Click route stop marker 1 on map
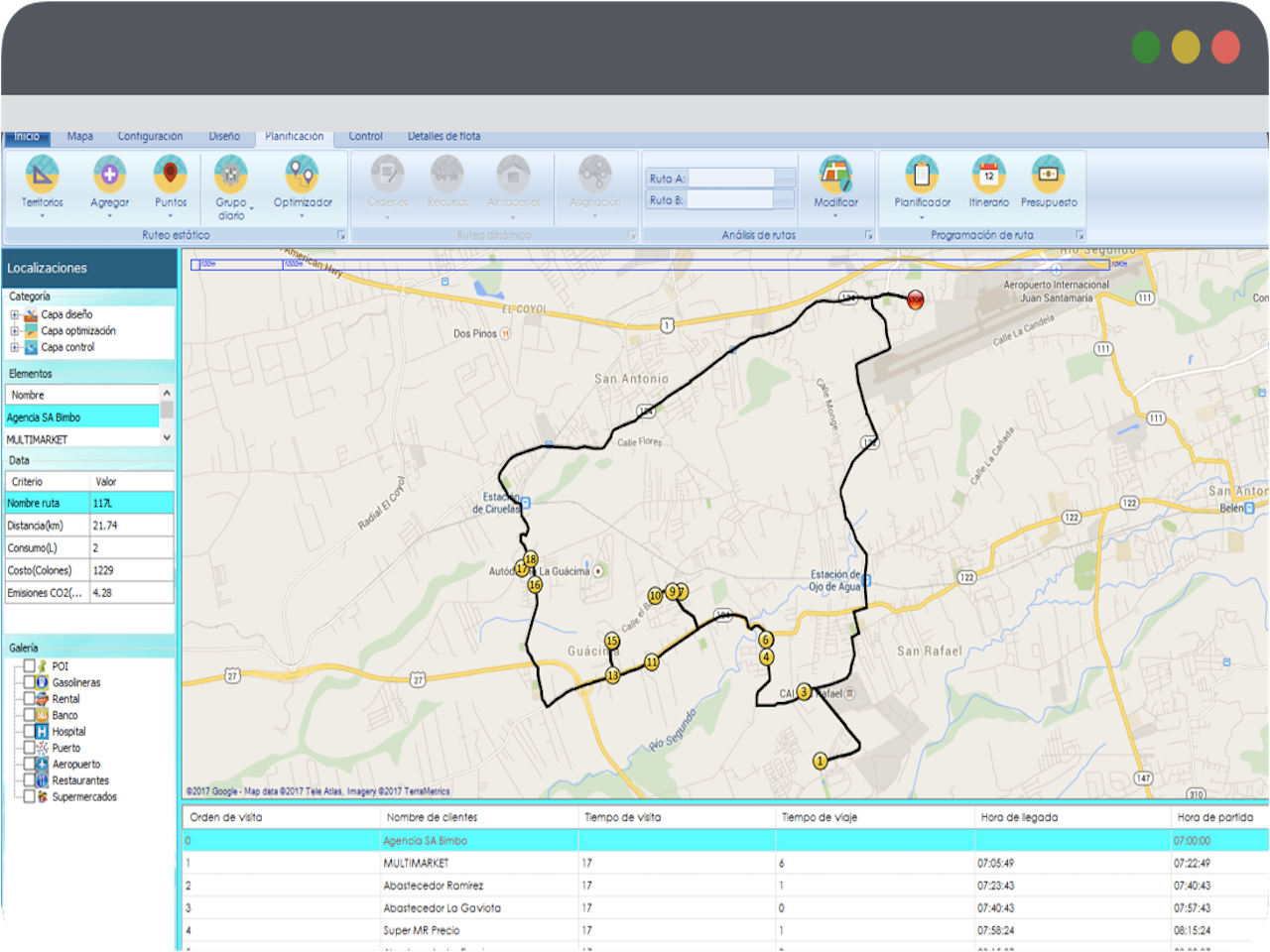Image resolution: width=1270 pixels, height=952 pixels. [x=820, y=762]
